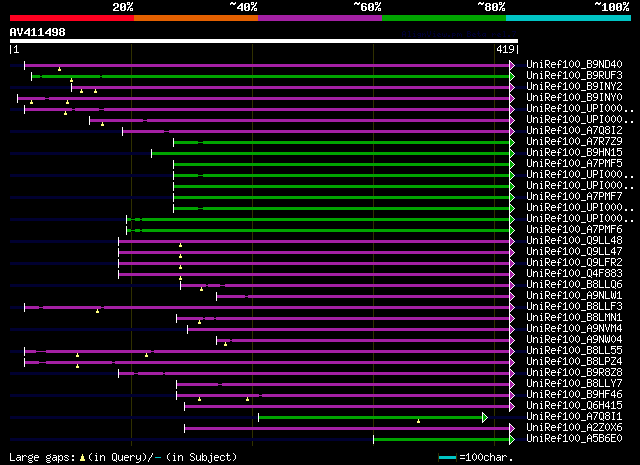640x465 pixels.
Task: Click the orange ~40% identity legend segment
Action: coord(196,18)
